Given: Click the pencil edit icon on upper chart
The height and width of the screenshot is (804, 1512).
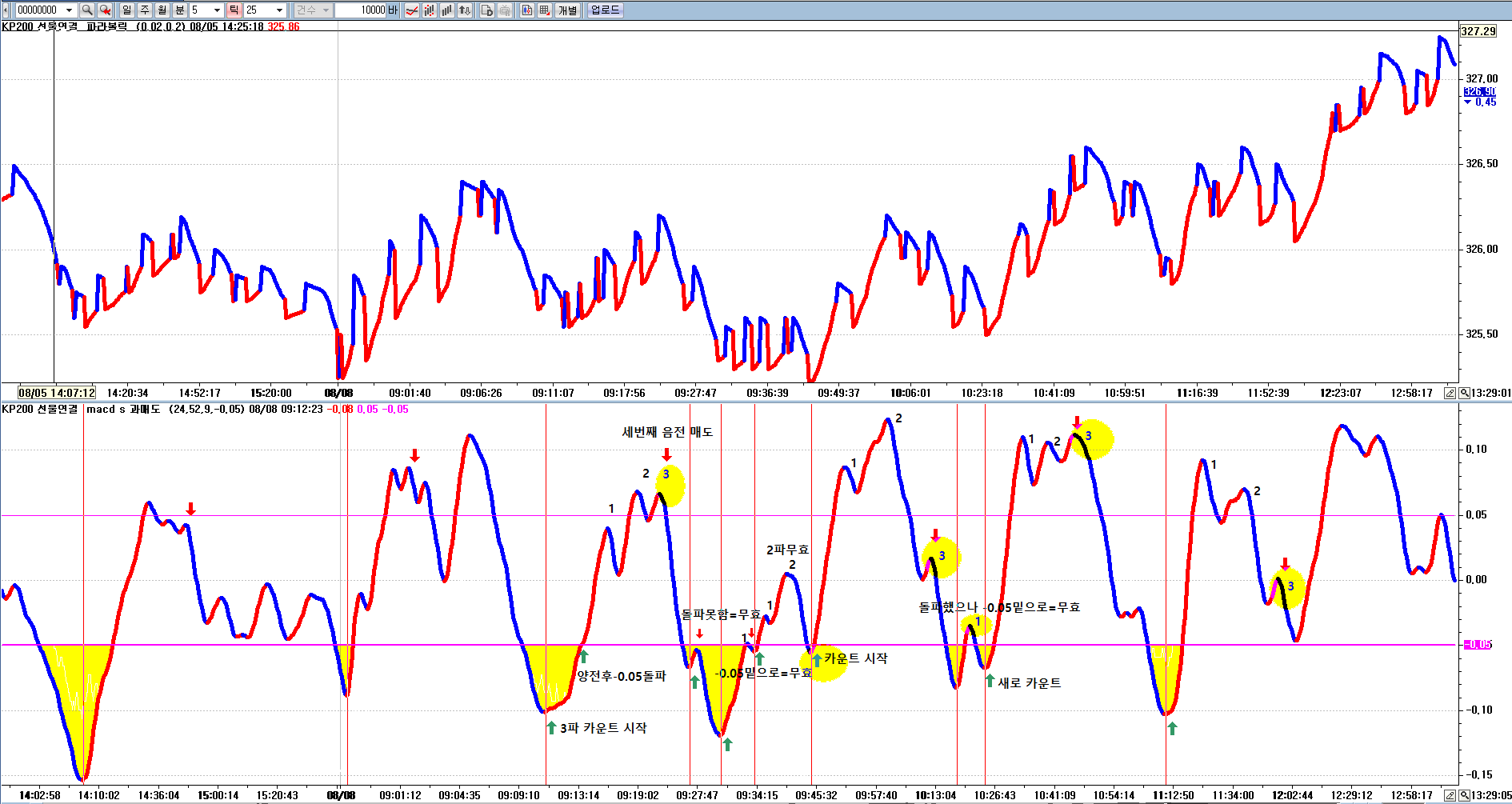Looking at the screenshot, I should tap(1450, 393).
